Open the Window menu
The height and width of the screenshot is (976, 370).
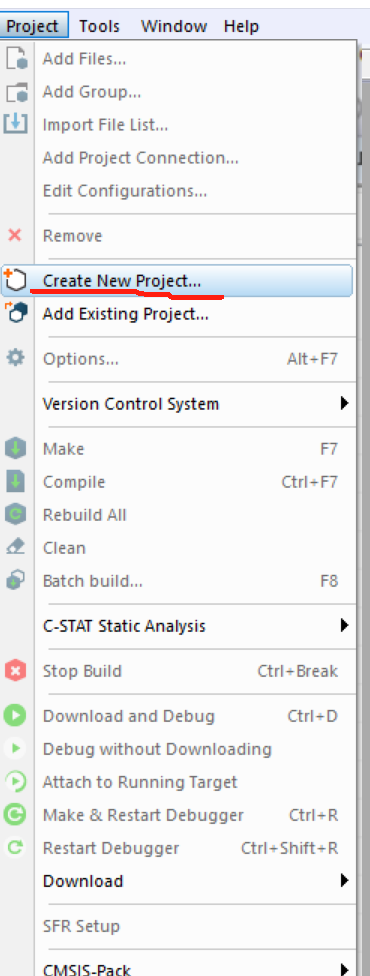click(173, 26)
